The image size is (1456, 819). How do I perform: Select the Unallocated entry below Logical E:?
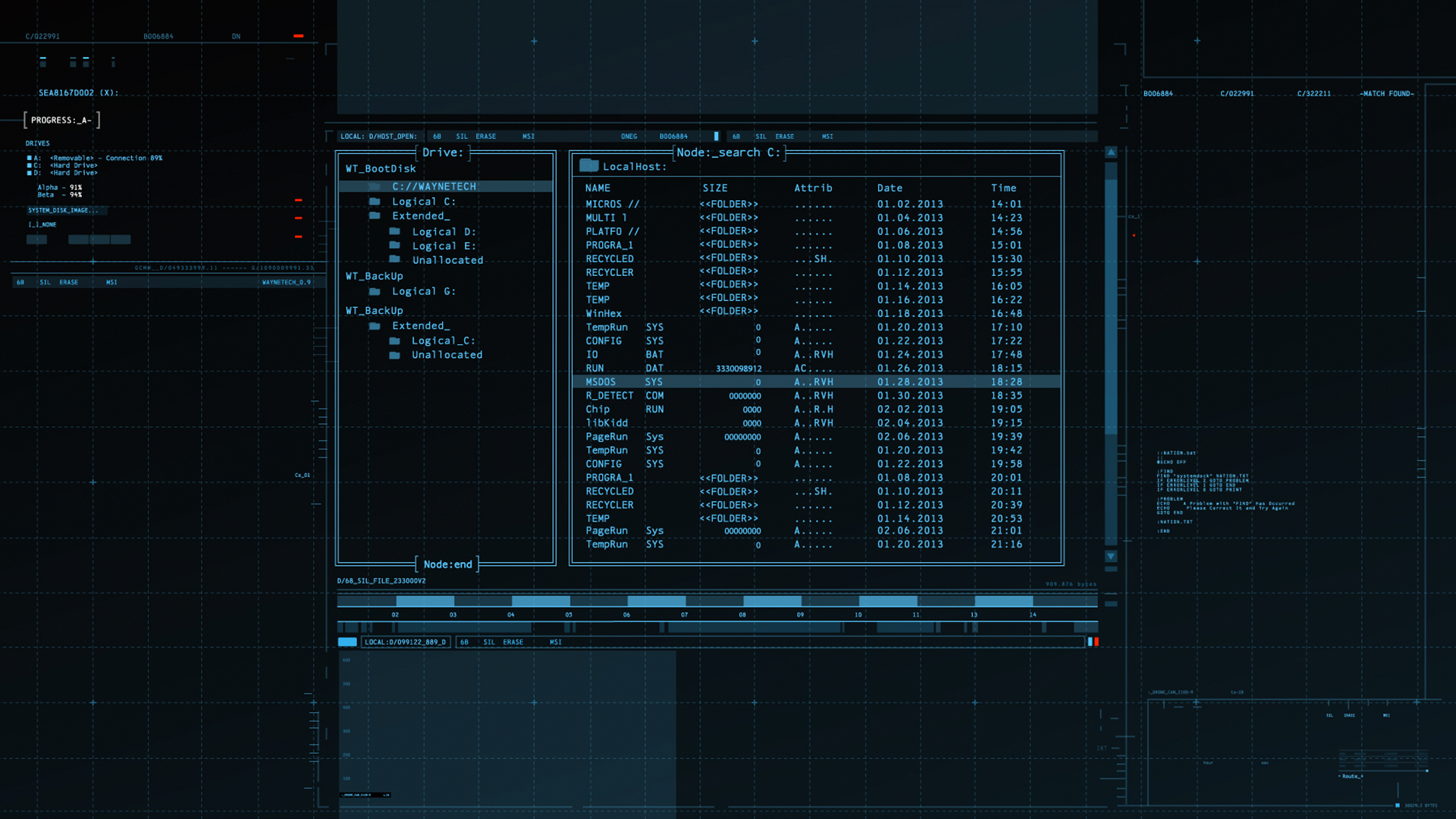447,260
